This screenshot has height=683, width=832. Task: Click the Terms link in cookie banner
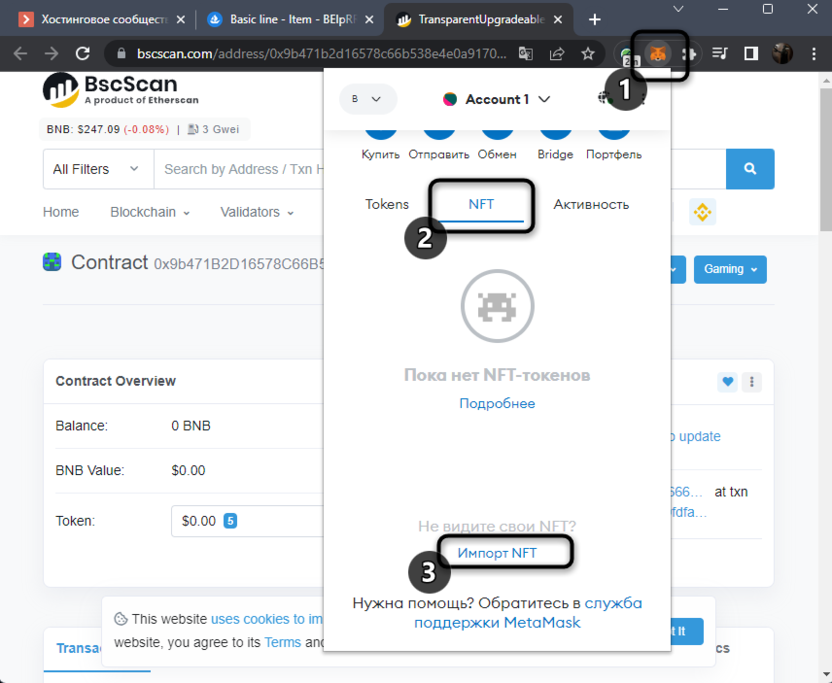[282, 643]
